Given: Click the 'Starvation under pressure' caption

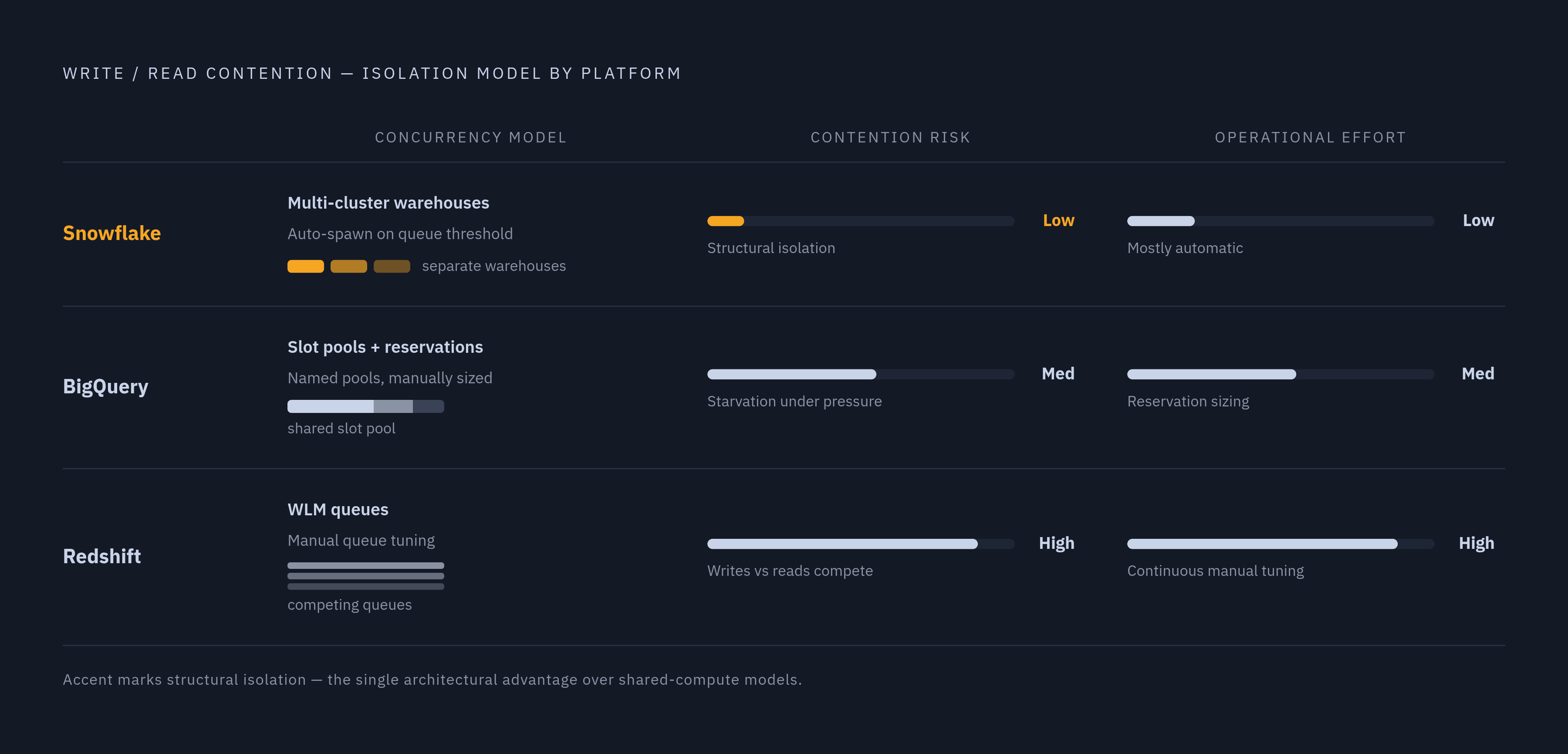Looking at the screenshot, I should tap(794, 402).
